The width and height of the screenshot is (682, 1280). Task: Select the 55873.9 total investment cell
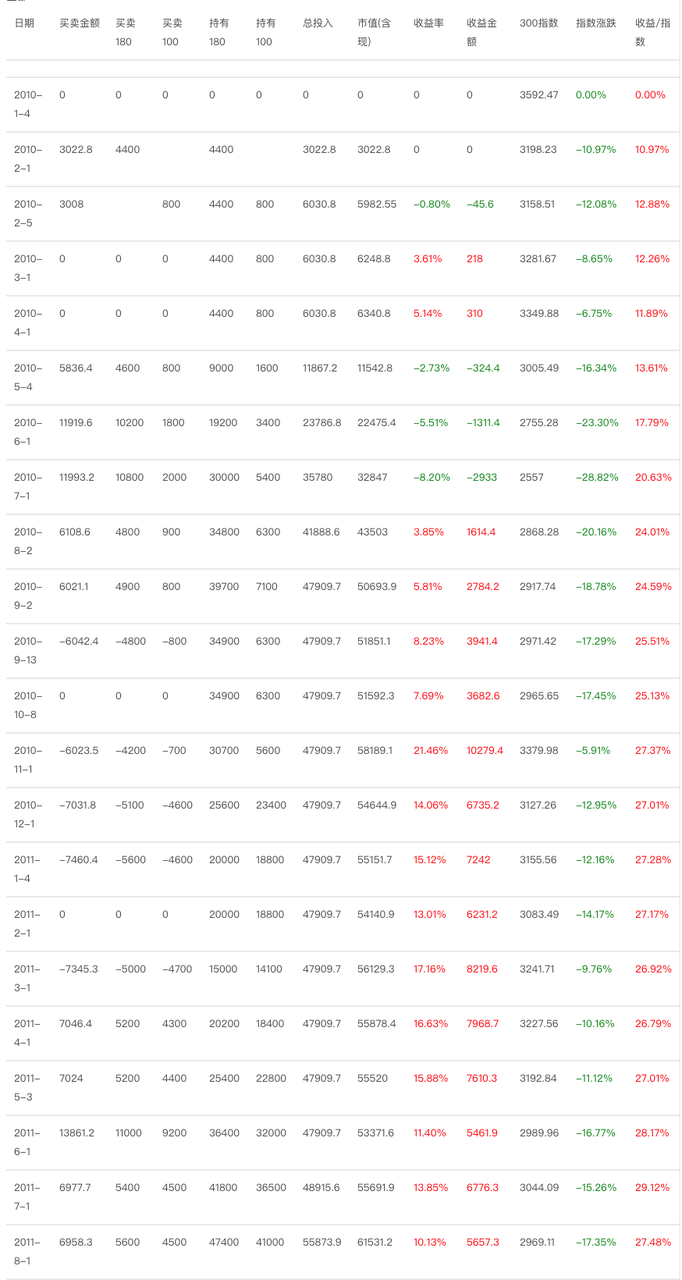[x=321, y=1242]
